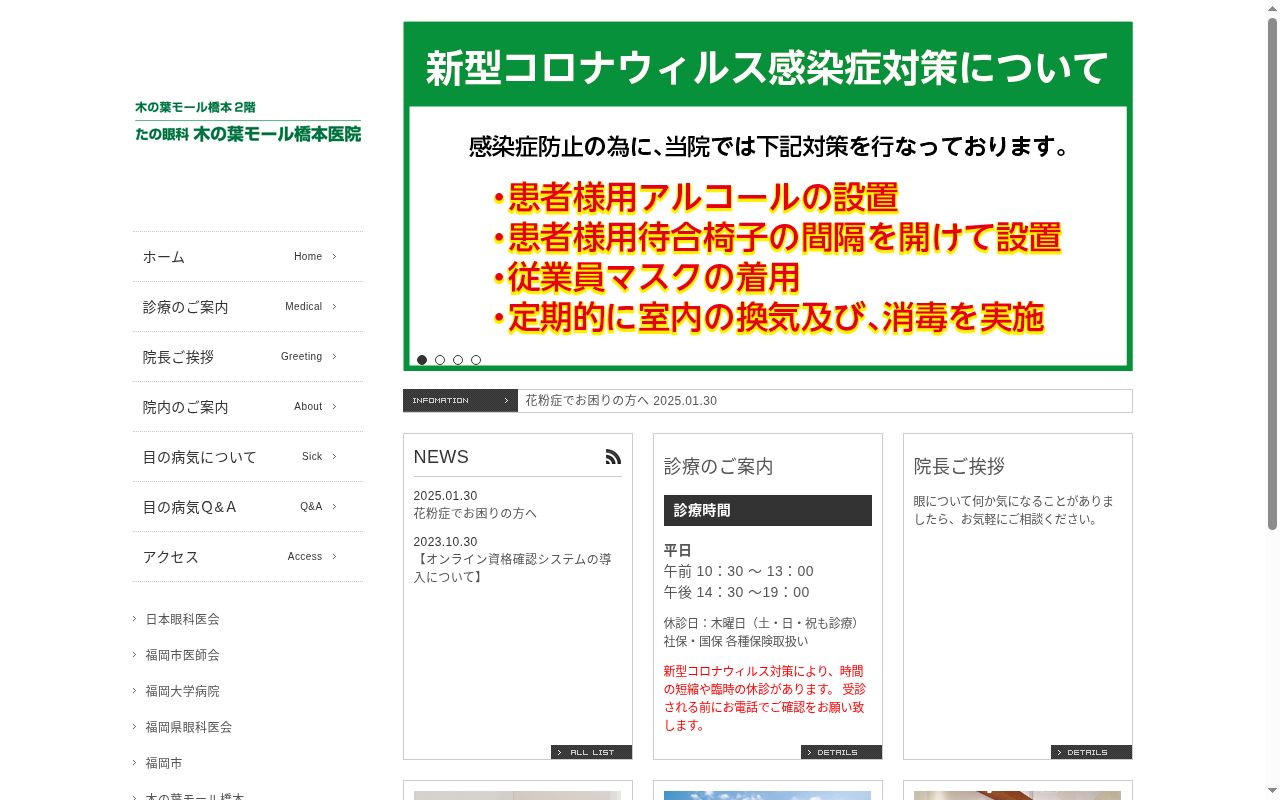Visit the 福岡大学病院 link
The width and height of the screenshot is (1280, 800).
coord(182,691)
